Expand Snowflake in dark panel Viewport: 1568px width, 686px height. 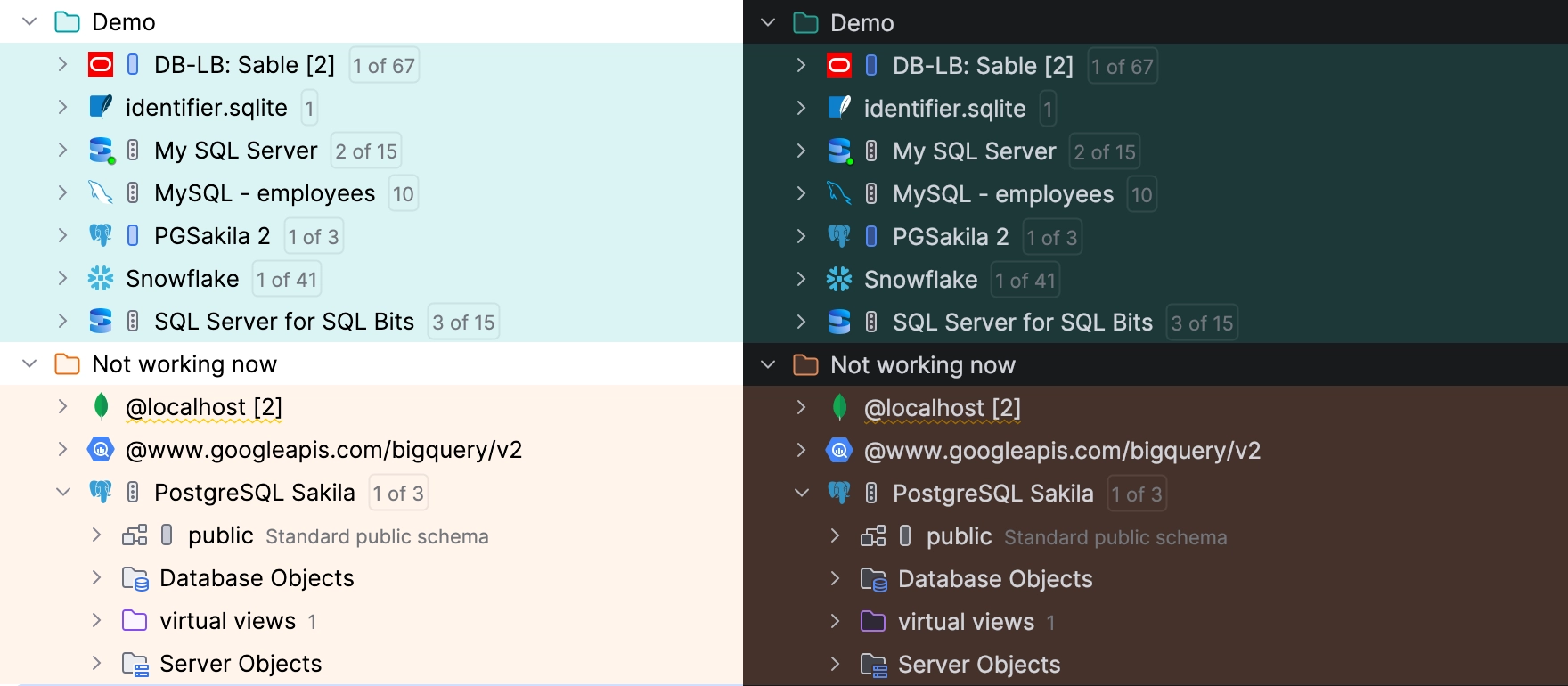tap(802, 279)
